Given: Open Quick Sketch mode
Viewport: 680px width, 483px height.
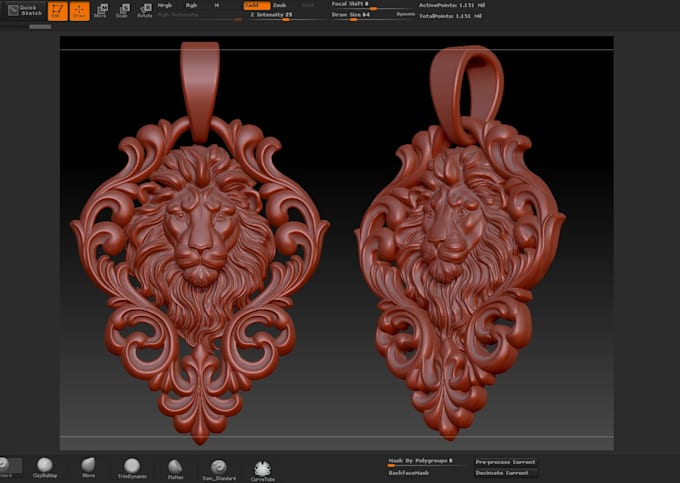Looking at the screenshot, I should 26,10.
